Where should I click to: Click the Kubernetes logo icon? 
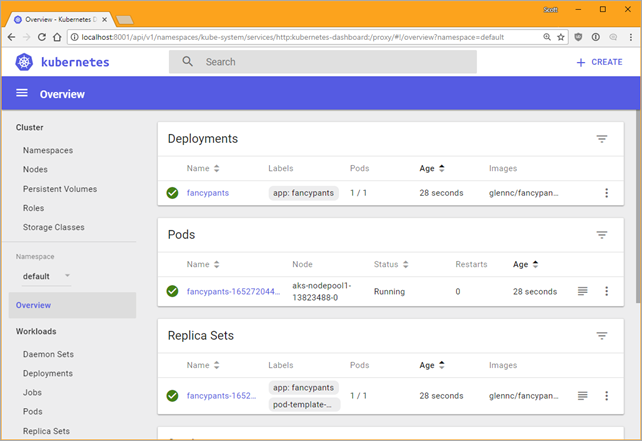click(x=24, y=62)
